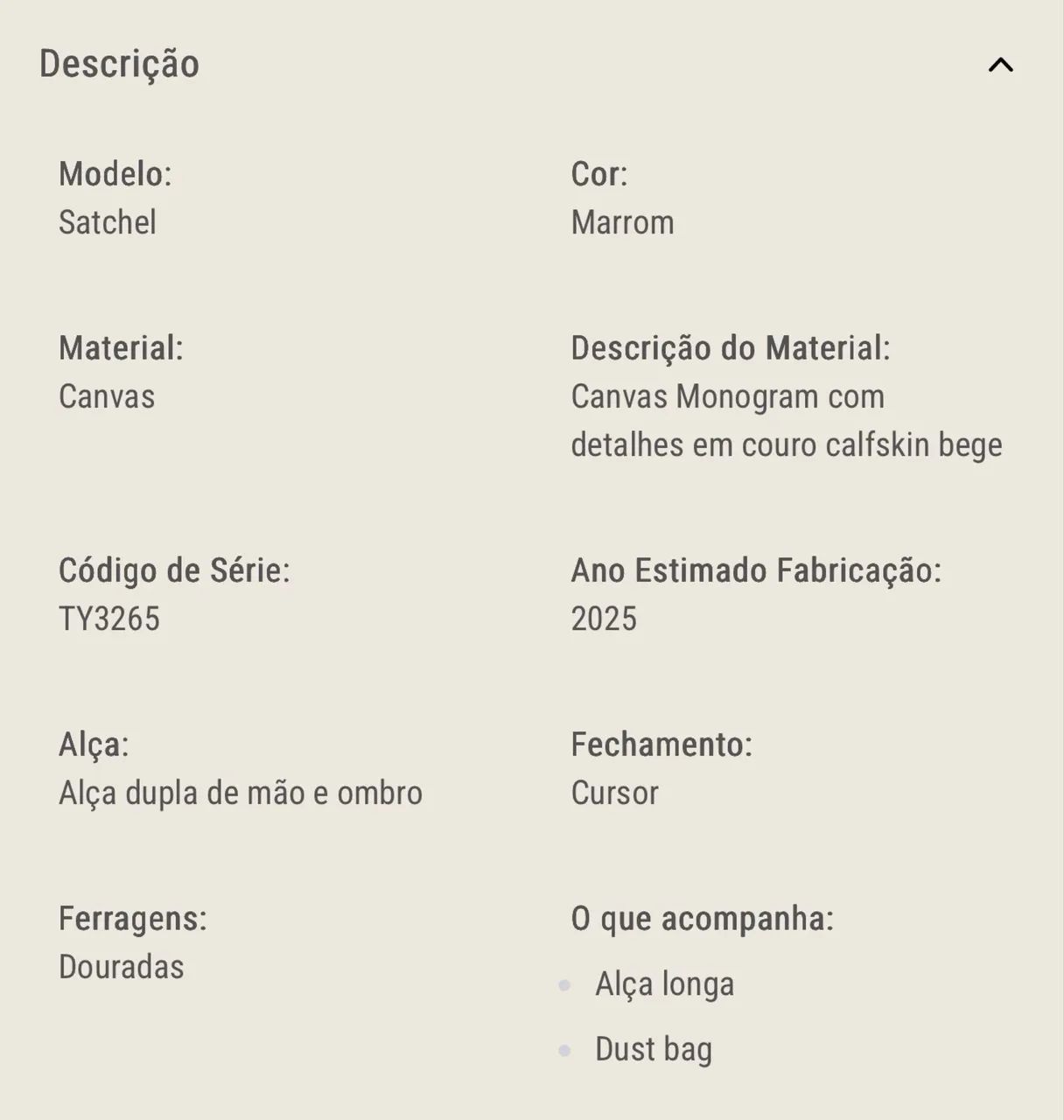Viewport: 1064px width, 1120px height.
Task: Select the Modelo label
Action: pos(115,174)
